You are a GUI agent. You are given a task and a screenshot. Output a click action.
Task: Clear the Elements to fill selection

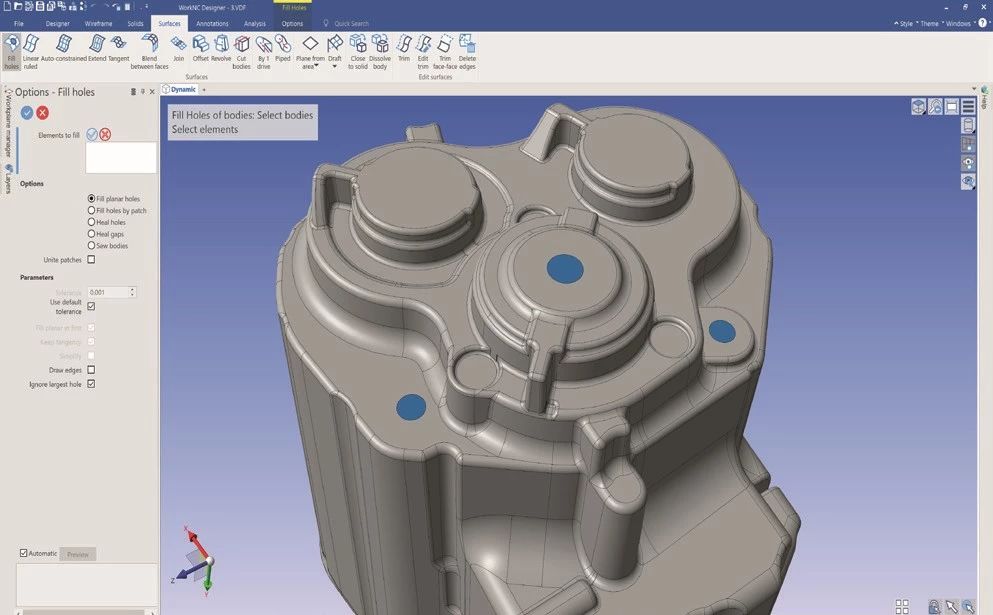105,134
